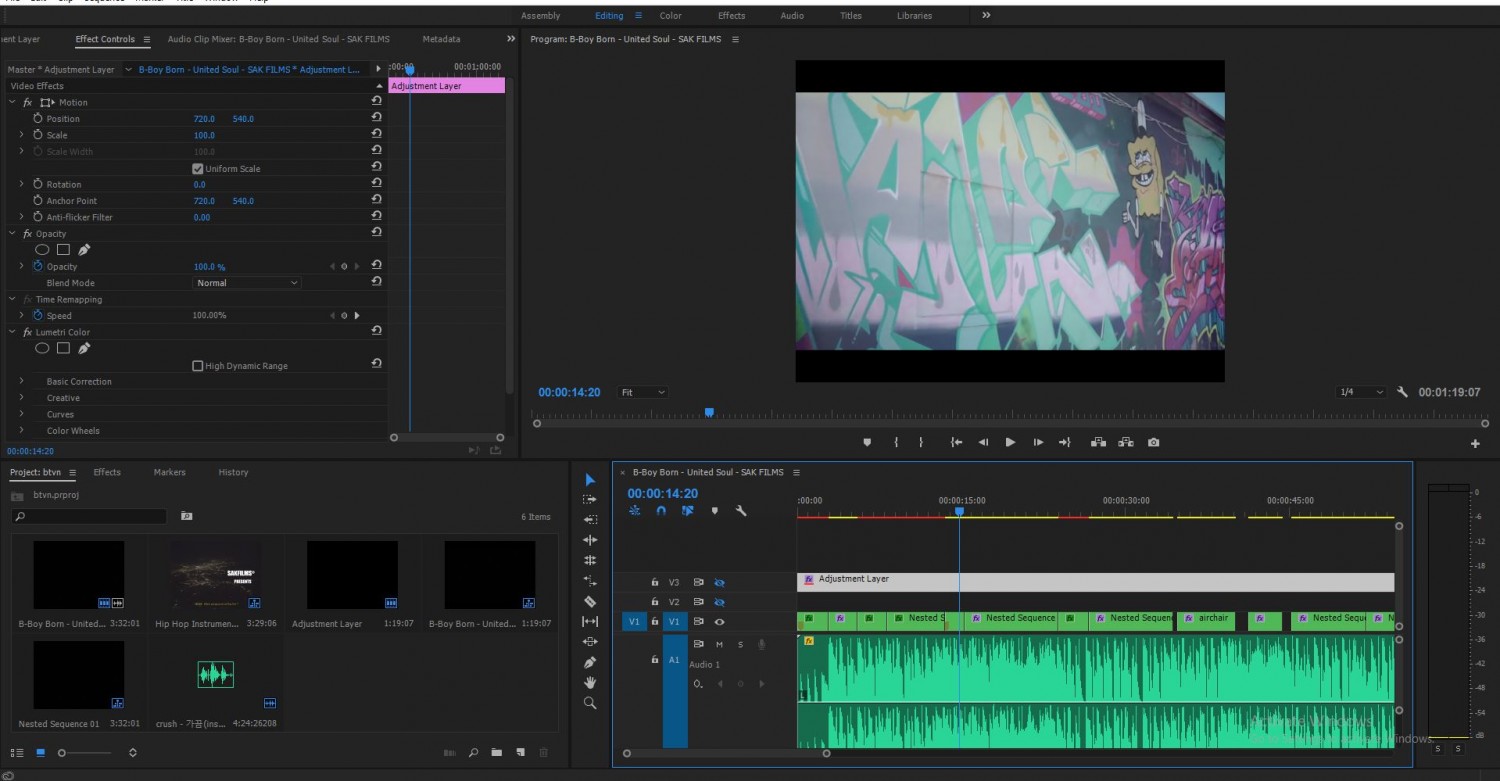The image size is (1500, 781).
Task: Toggle lock on the V3 track
Action: [655, 582]
